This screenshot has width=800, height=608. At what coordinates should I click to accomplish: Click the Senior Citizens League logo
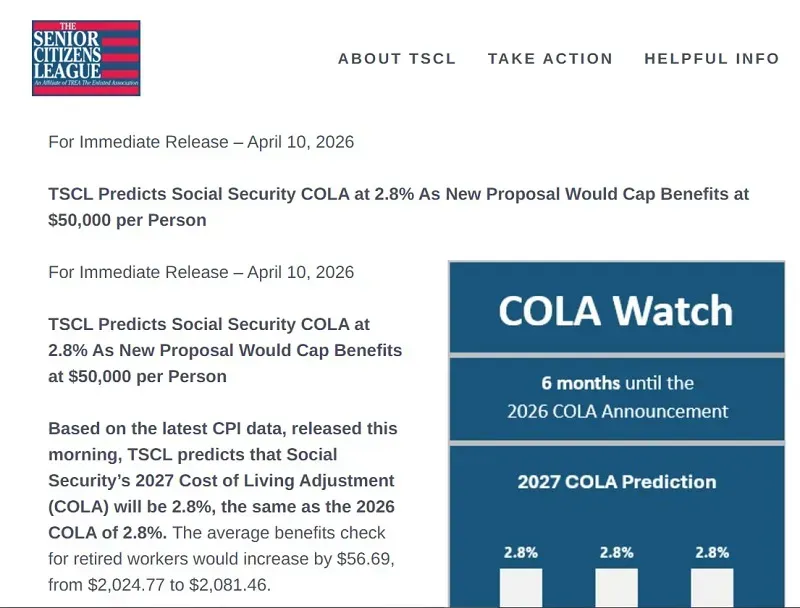[85, 54]
